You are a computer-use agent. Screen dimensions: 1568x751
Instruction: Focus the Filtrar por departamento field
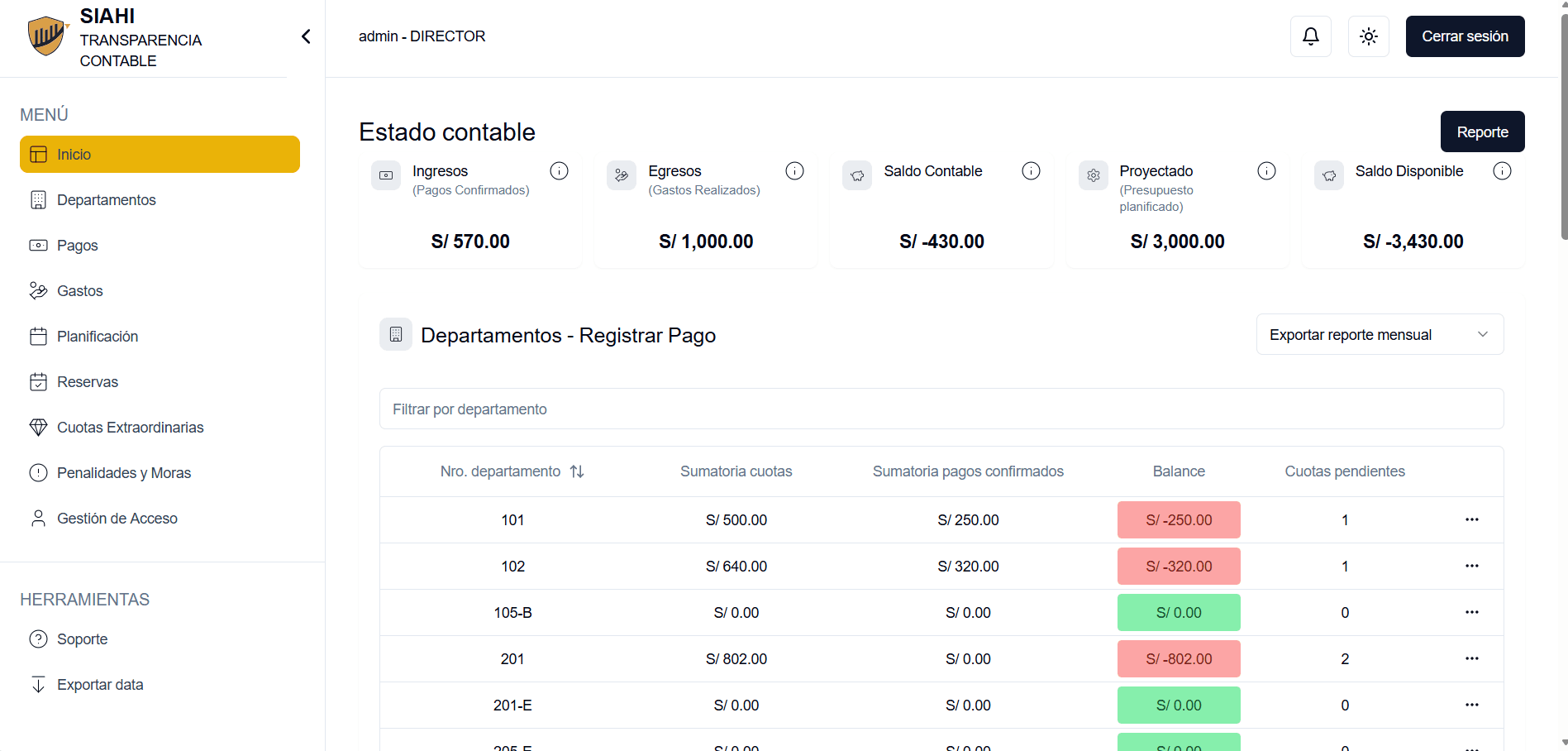coord(941,409)
